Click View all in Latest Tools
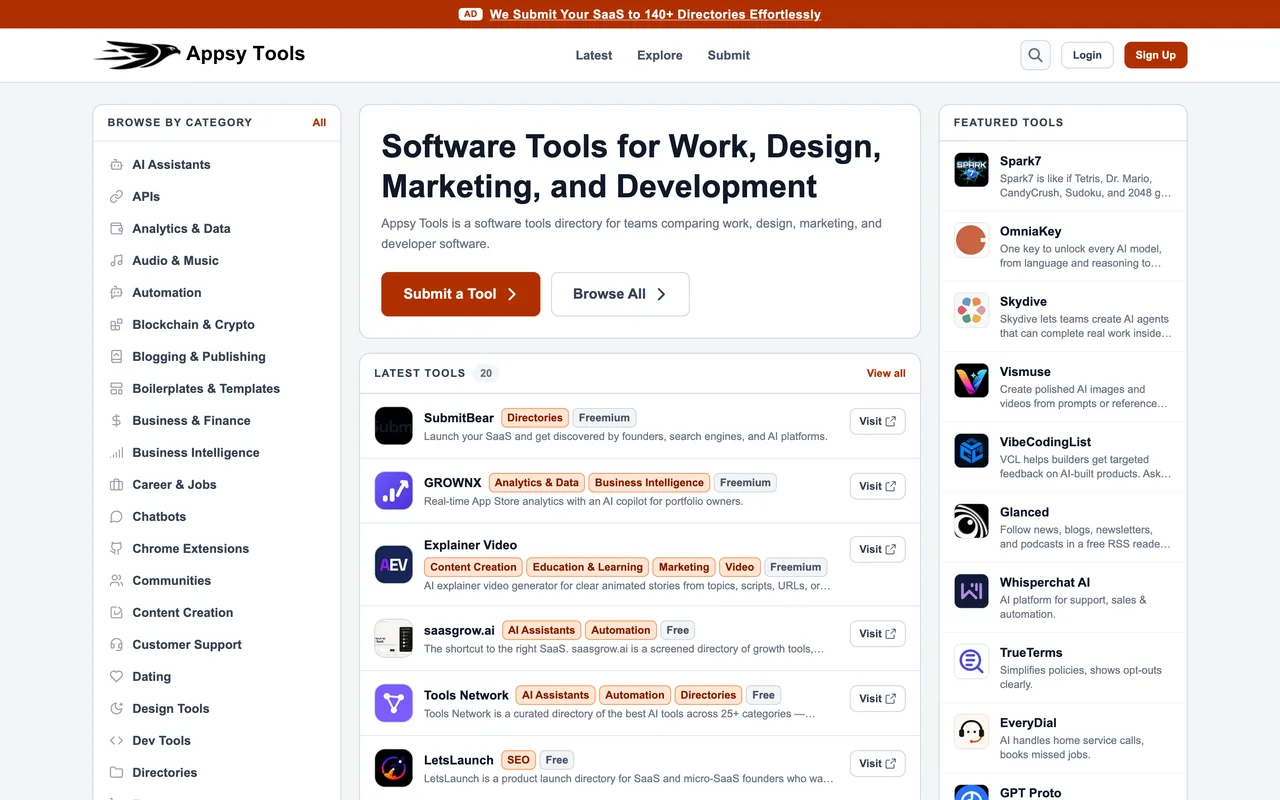 click(x=886, y=373)
